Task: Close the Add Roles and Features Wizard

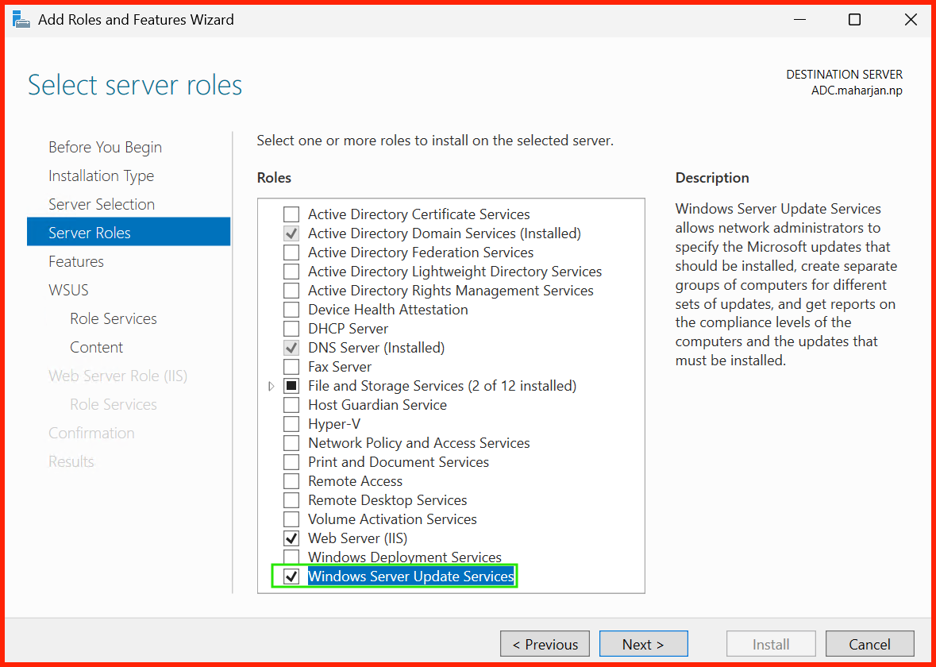Action: pyautogui.click(x=911, y=20)
